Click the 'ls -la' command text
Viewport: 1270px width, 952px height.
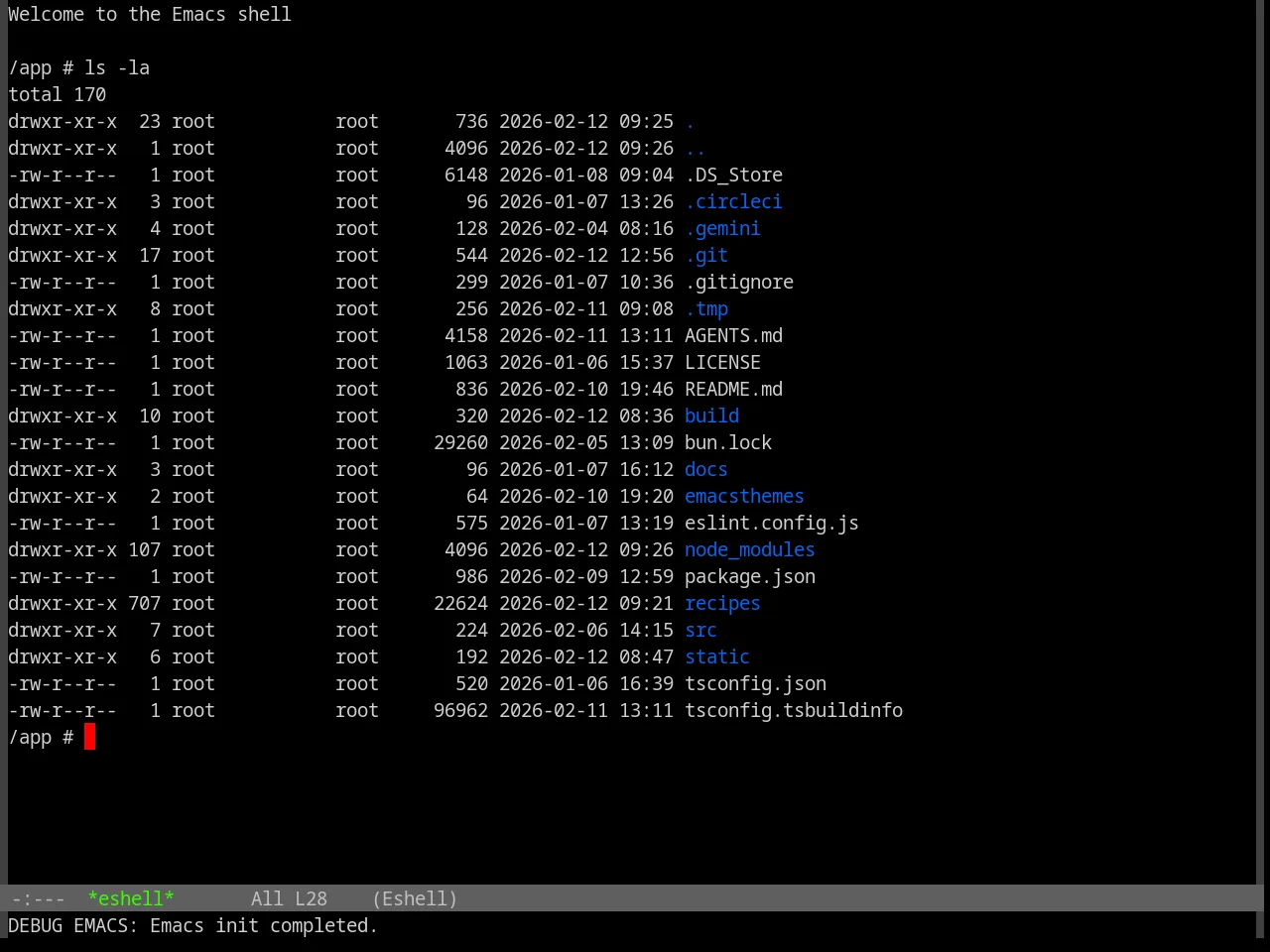pyautogui.click(x=117, y=67)
